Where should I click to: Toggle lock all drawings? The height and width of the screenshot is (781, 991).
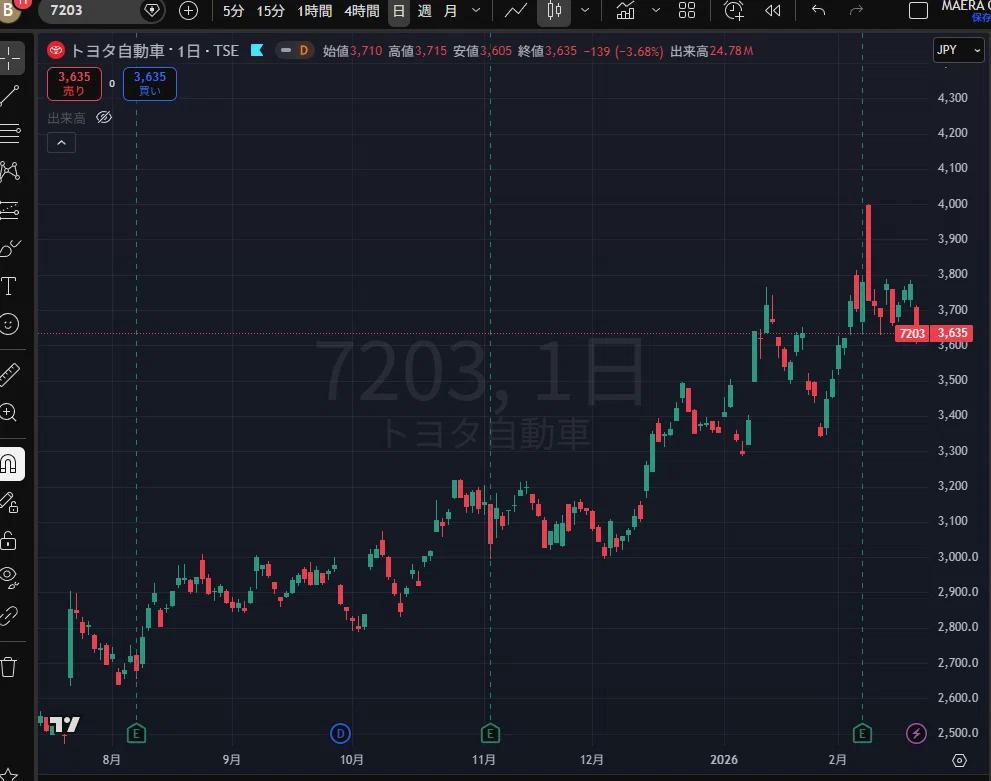tap(9, 541)
